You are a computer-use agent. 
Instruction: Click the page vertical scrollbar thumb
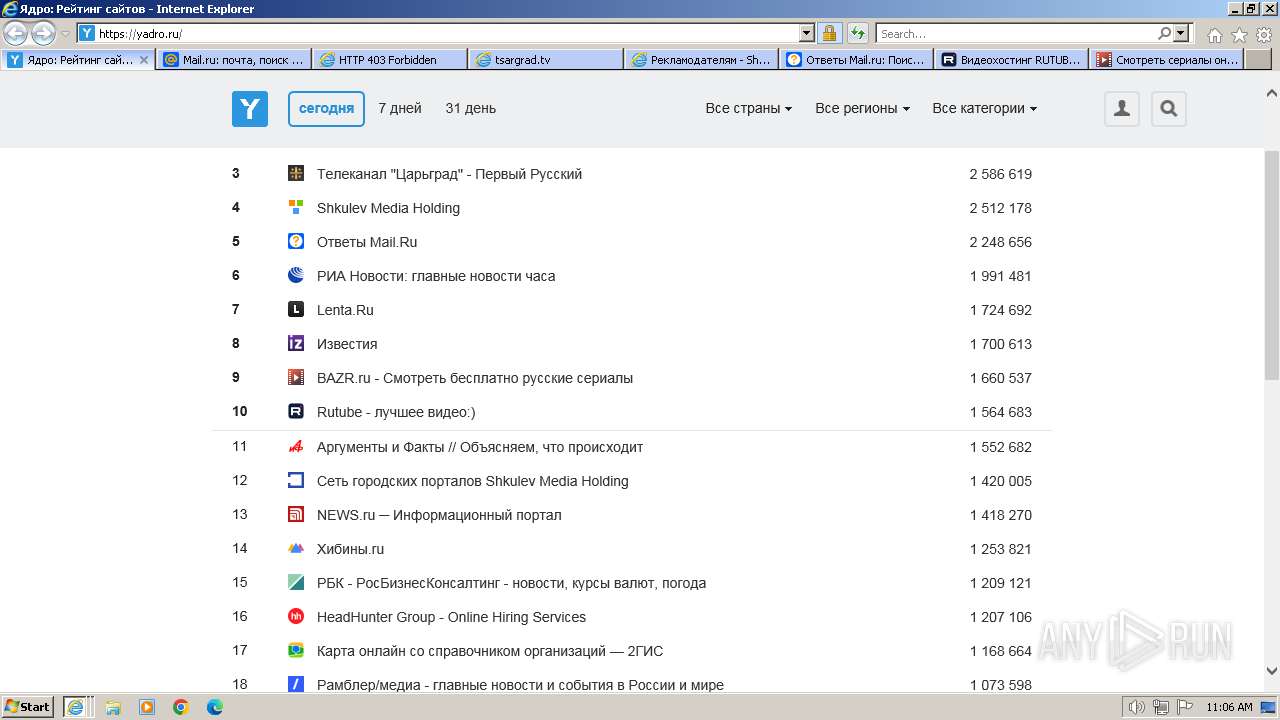point(1272,265)
